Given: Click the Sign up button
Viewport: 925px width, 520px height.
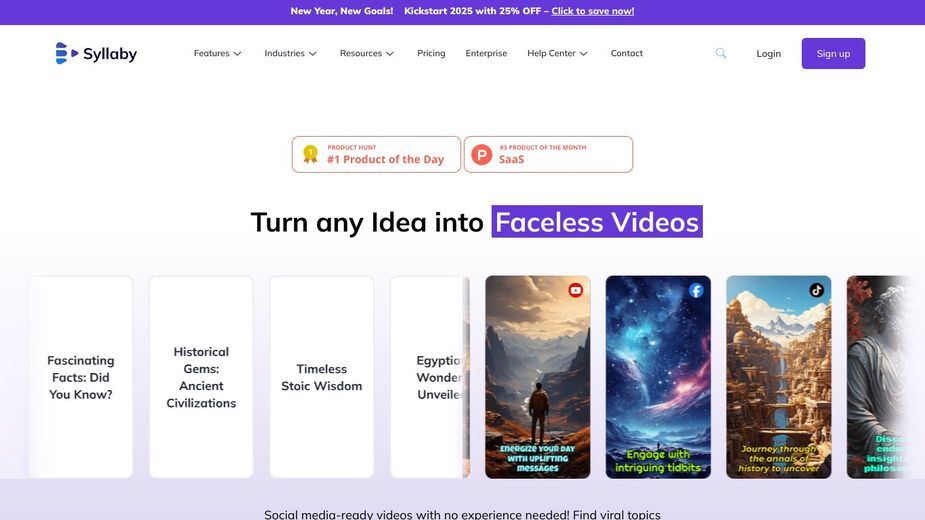Looking at the screenshot, I should 833,53.
